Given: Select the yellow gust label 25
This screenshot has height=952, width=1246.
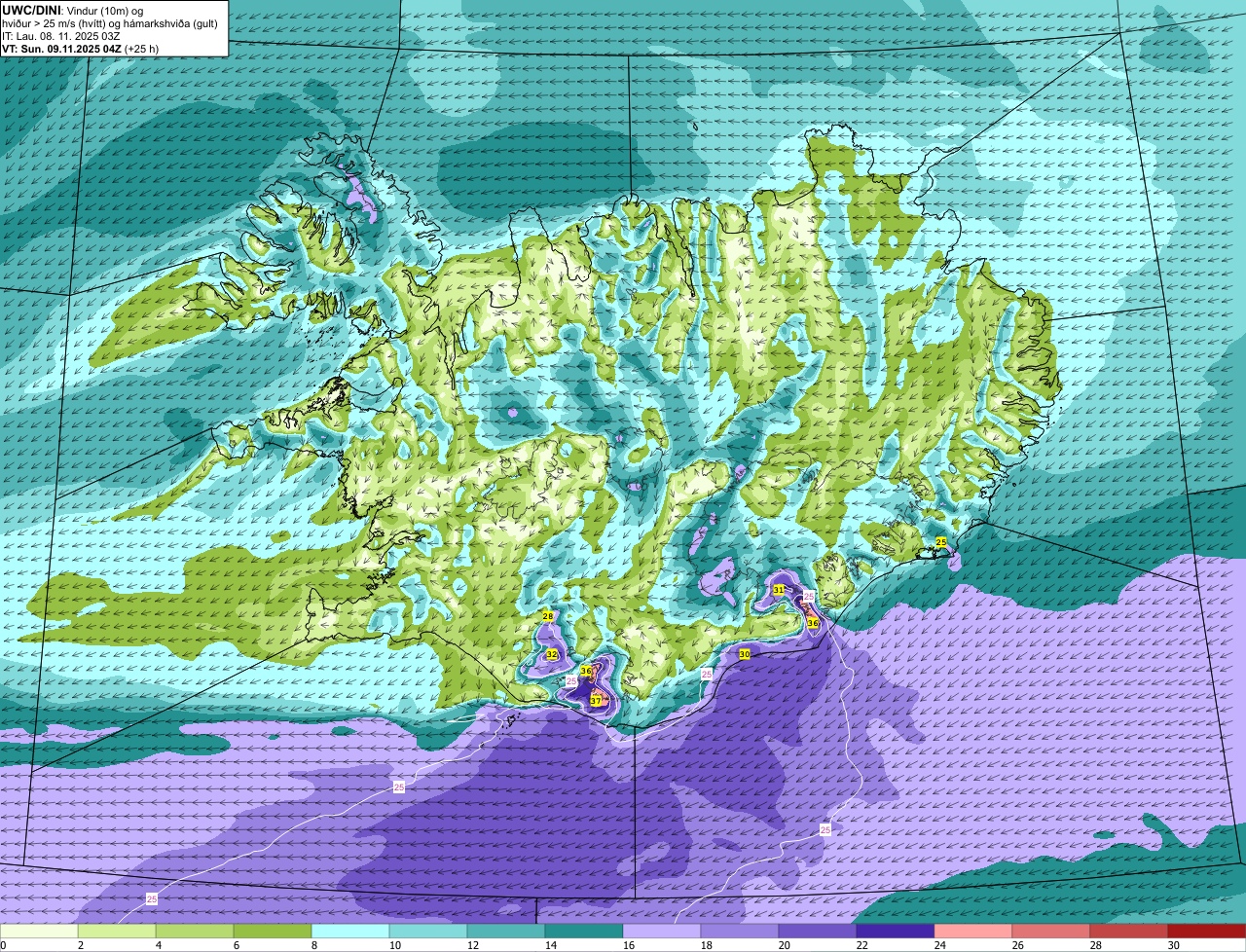Looking at the screenshot, I should point(941,541).
